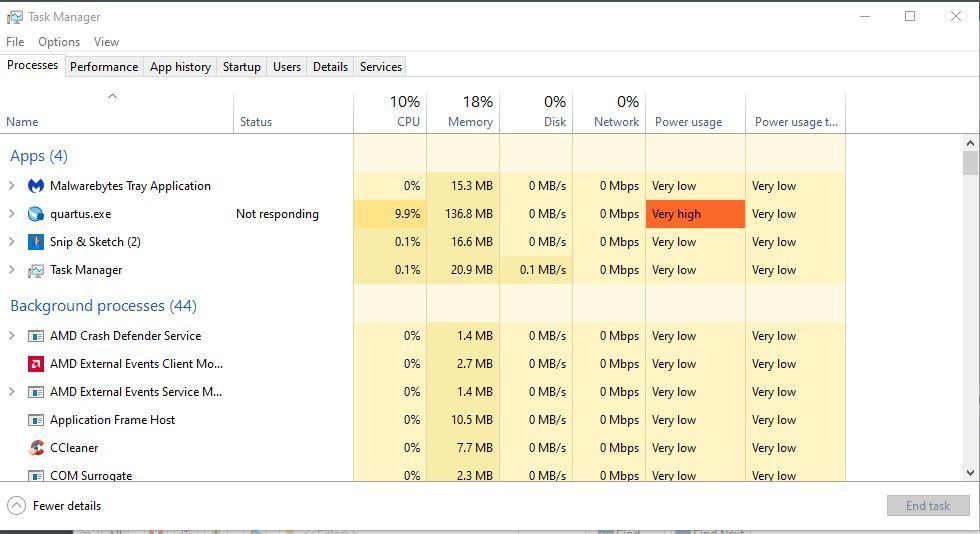The width and height of the screenshot is (980, 534).
Task: Select the quartus.exe process icon
Action: [x=36, y=214]
